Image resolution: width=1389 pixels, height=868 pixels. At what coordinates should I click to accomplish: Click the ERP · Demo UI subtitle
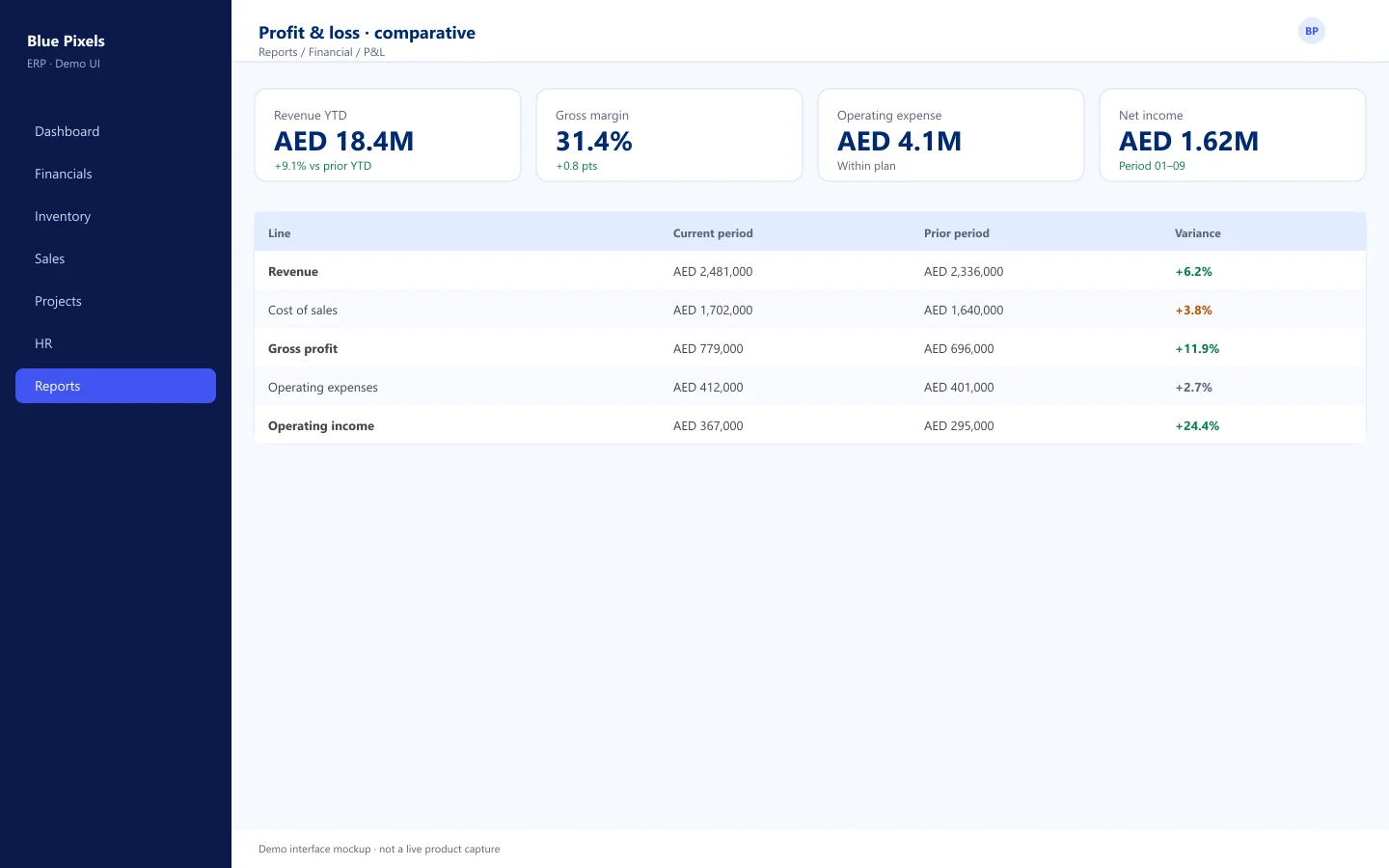click(64, 64)
